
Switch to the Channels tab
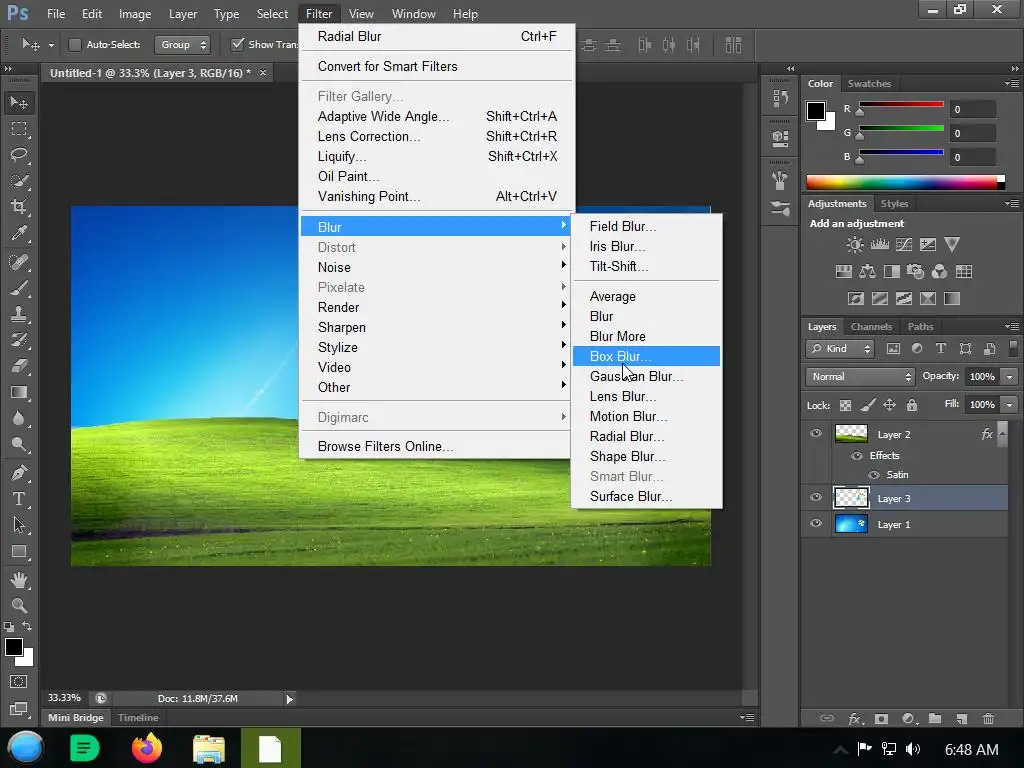click(871, 327)
